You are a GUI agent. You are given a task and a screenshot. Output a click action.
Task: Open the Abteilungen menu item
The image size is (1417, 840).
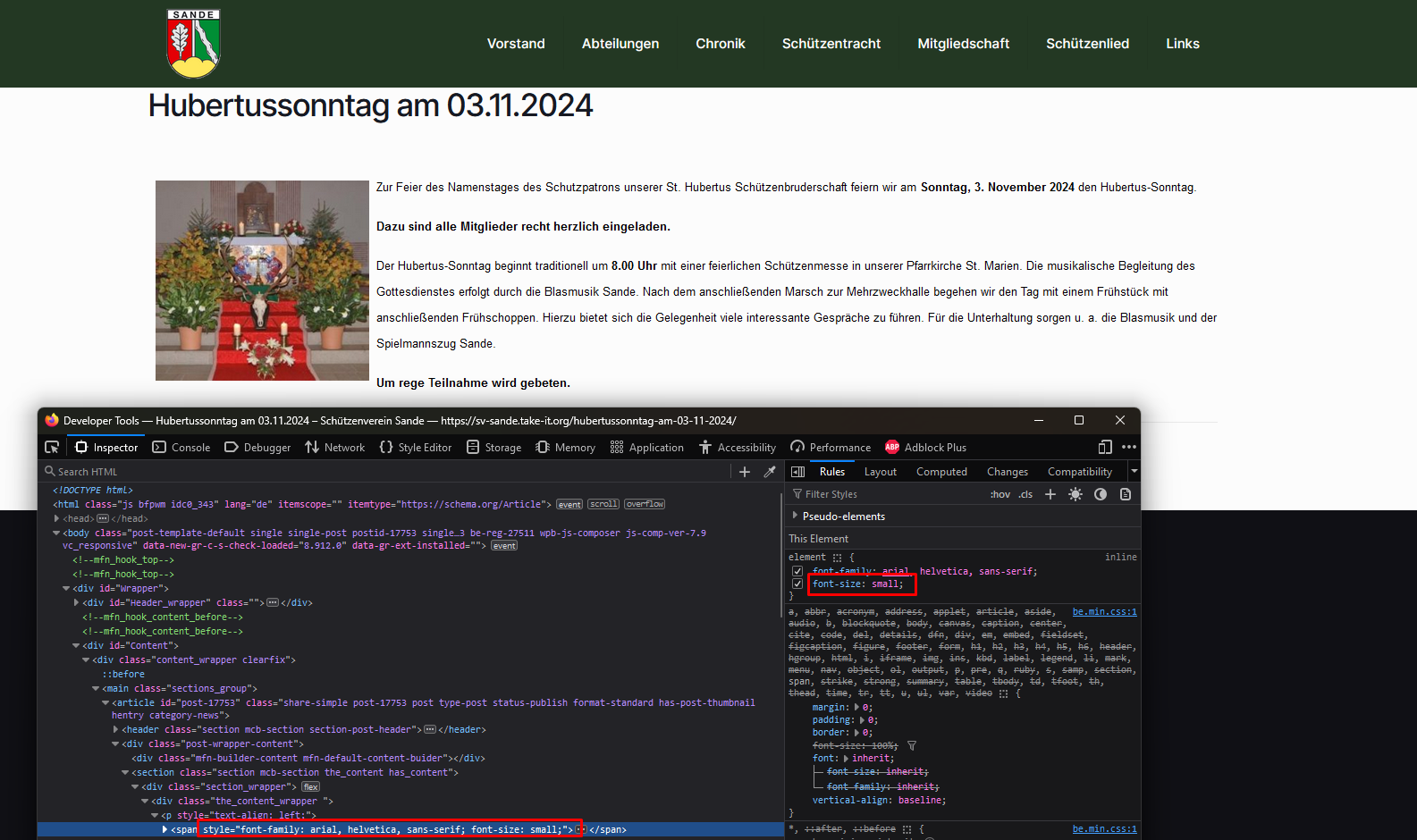[x=620, y=44]
